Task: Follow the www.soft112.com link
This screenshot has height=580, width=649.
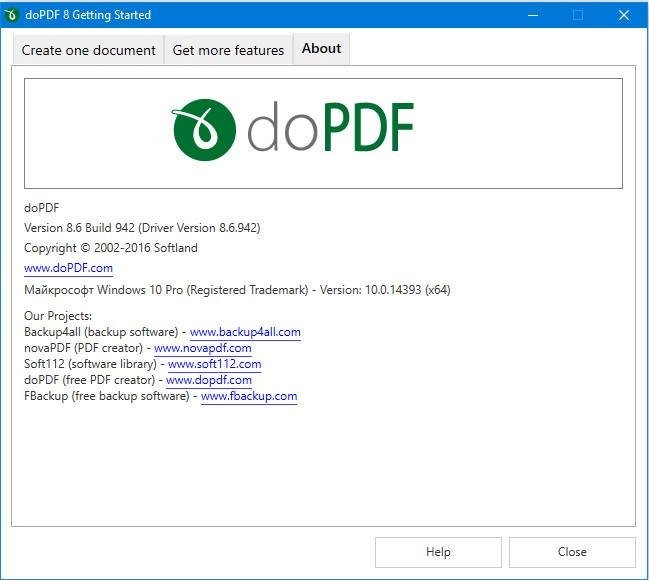Action: click(215, 364)
